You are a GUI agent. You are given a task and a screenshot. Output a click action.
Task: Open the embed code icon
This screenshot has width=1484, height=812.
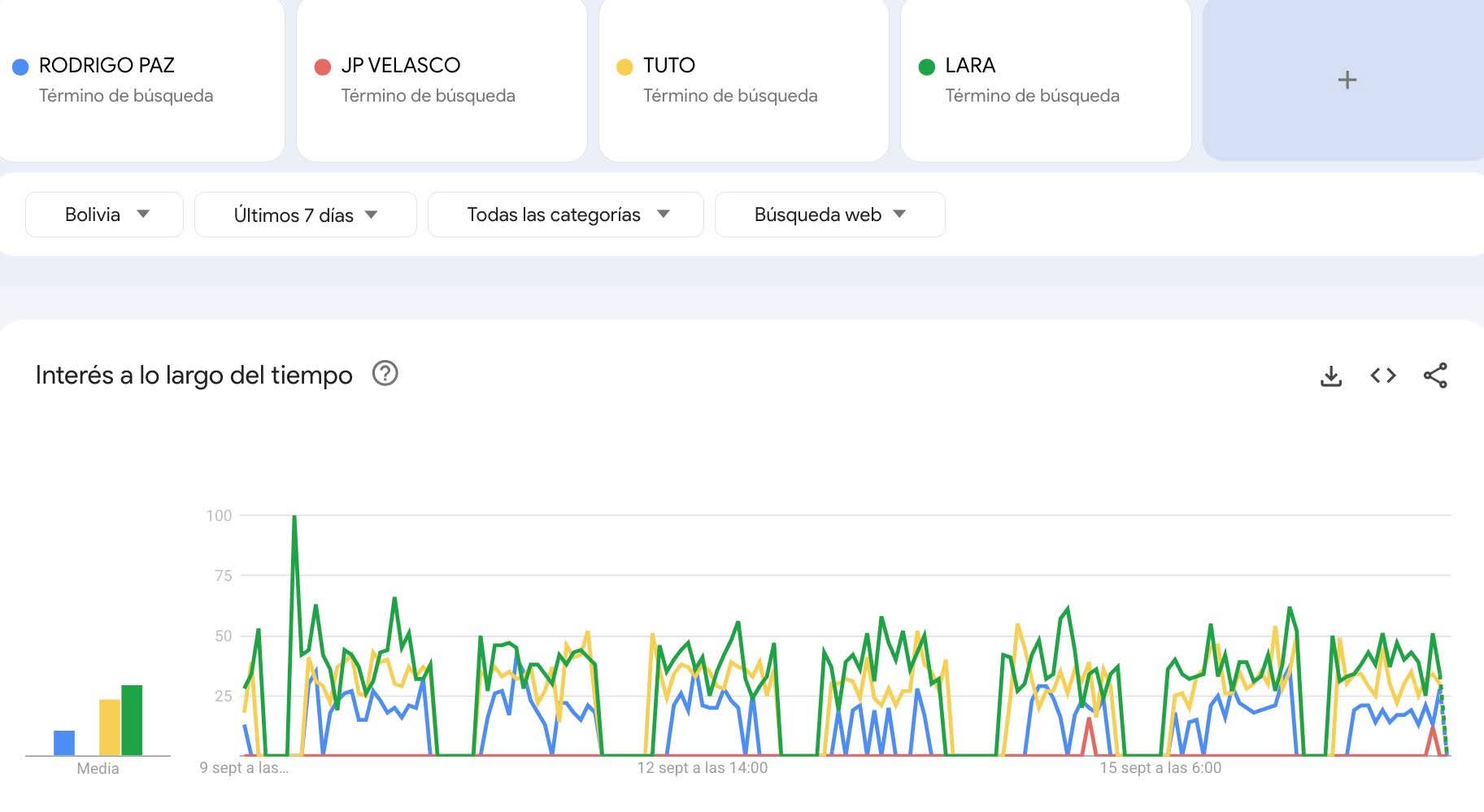click(1382, 376)
